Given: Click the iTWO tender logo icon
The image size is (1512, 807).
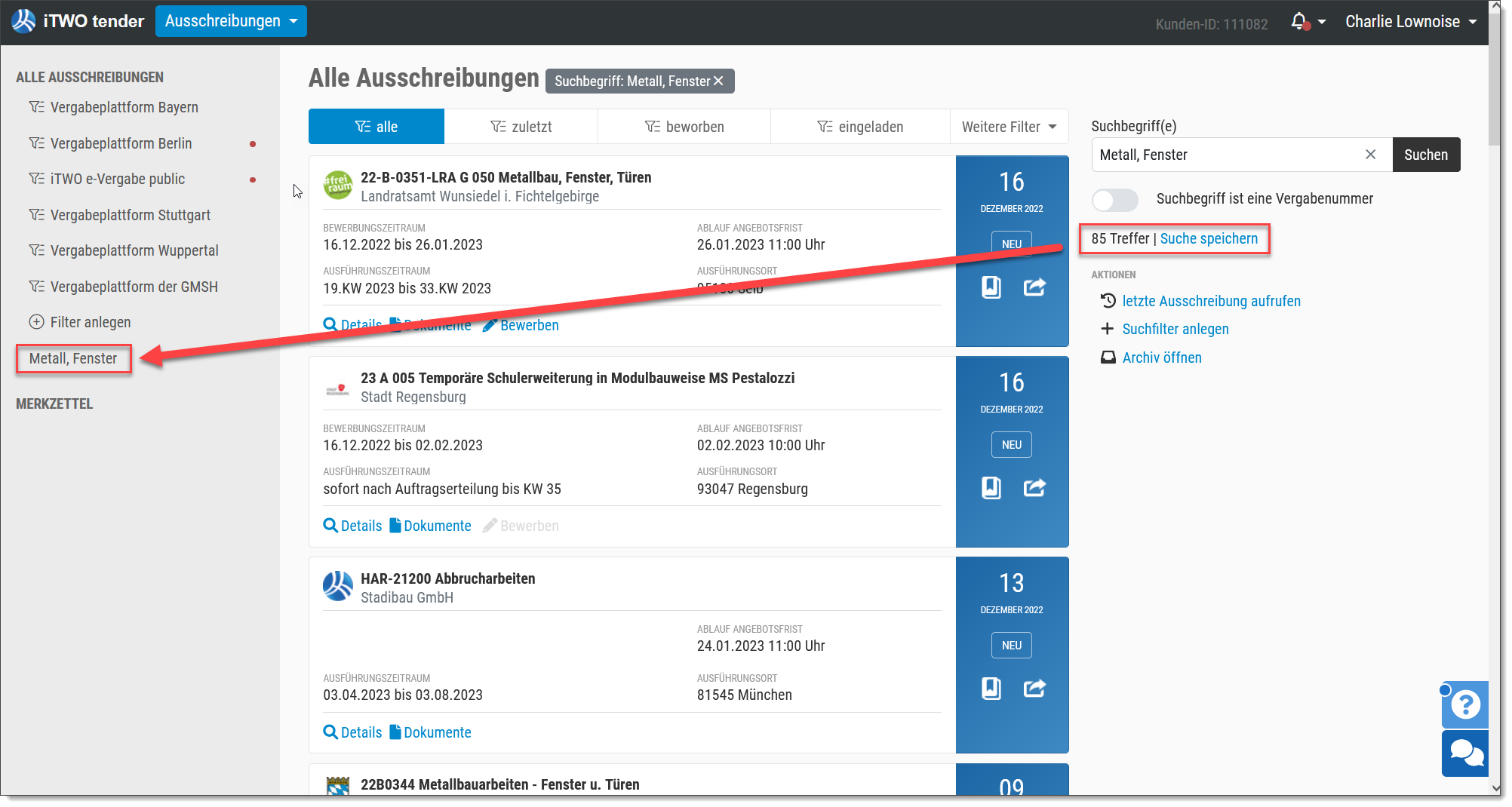Looking at the screenshot, I should pyautogui.click(x=23, y=21).
